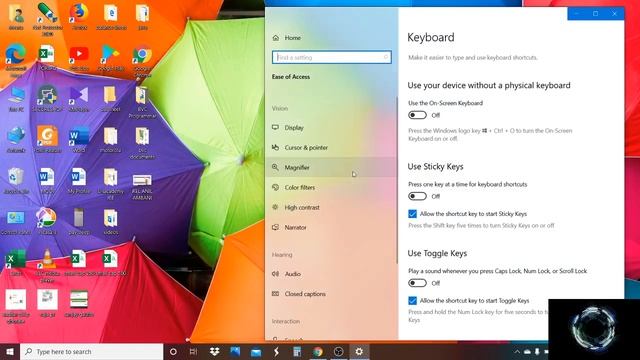Open the Windows Start menu
The height and width of the screenshot is (360, 640).
(x=10, y=351)
